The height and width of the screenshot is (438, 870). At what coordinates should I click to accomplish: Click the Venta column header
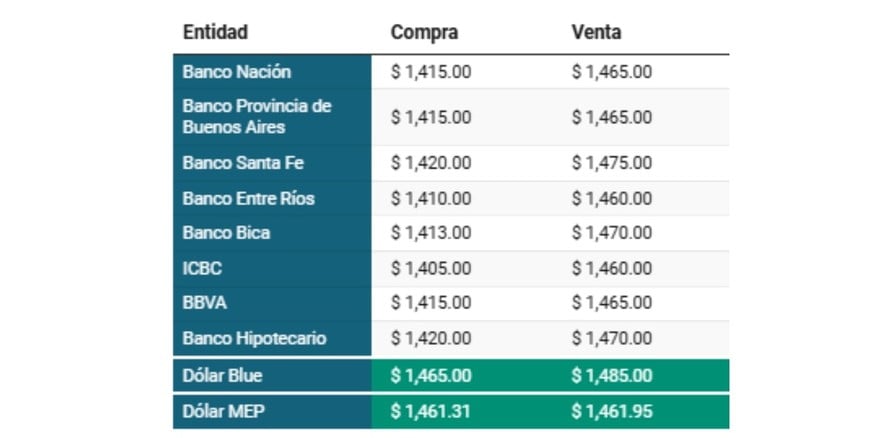[x=596, y=32]
